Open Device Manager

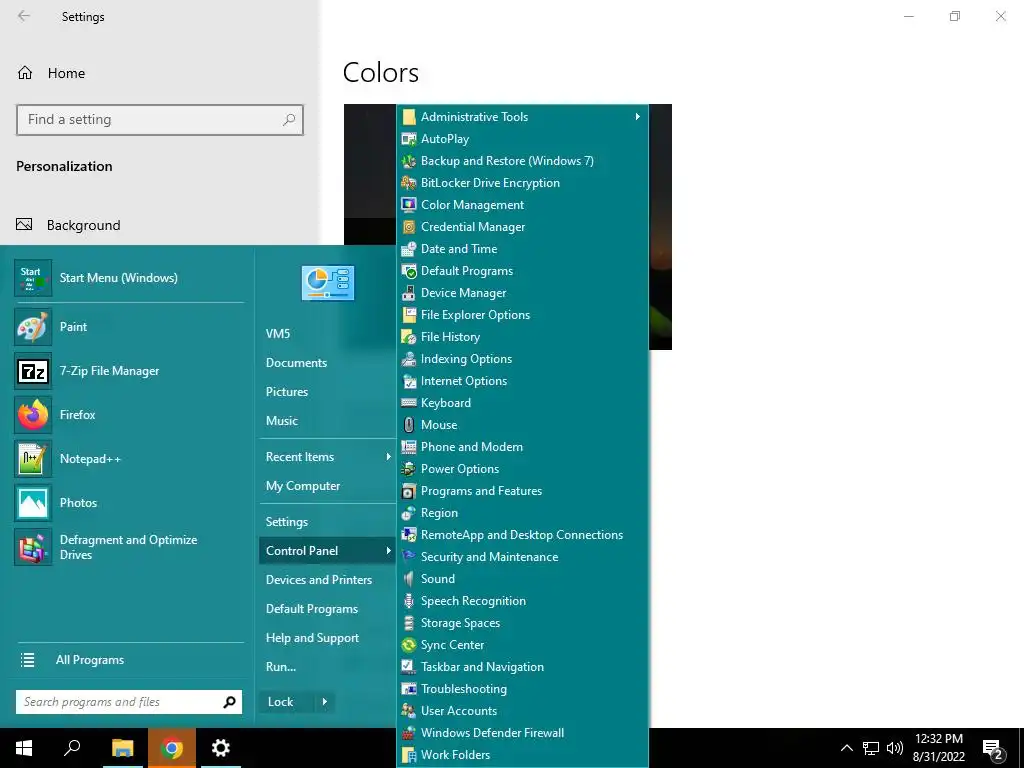(522, 293)
